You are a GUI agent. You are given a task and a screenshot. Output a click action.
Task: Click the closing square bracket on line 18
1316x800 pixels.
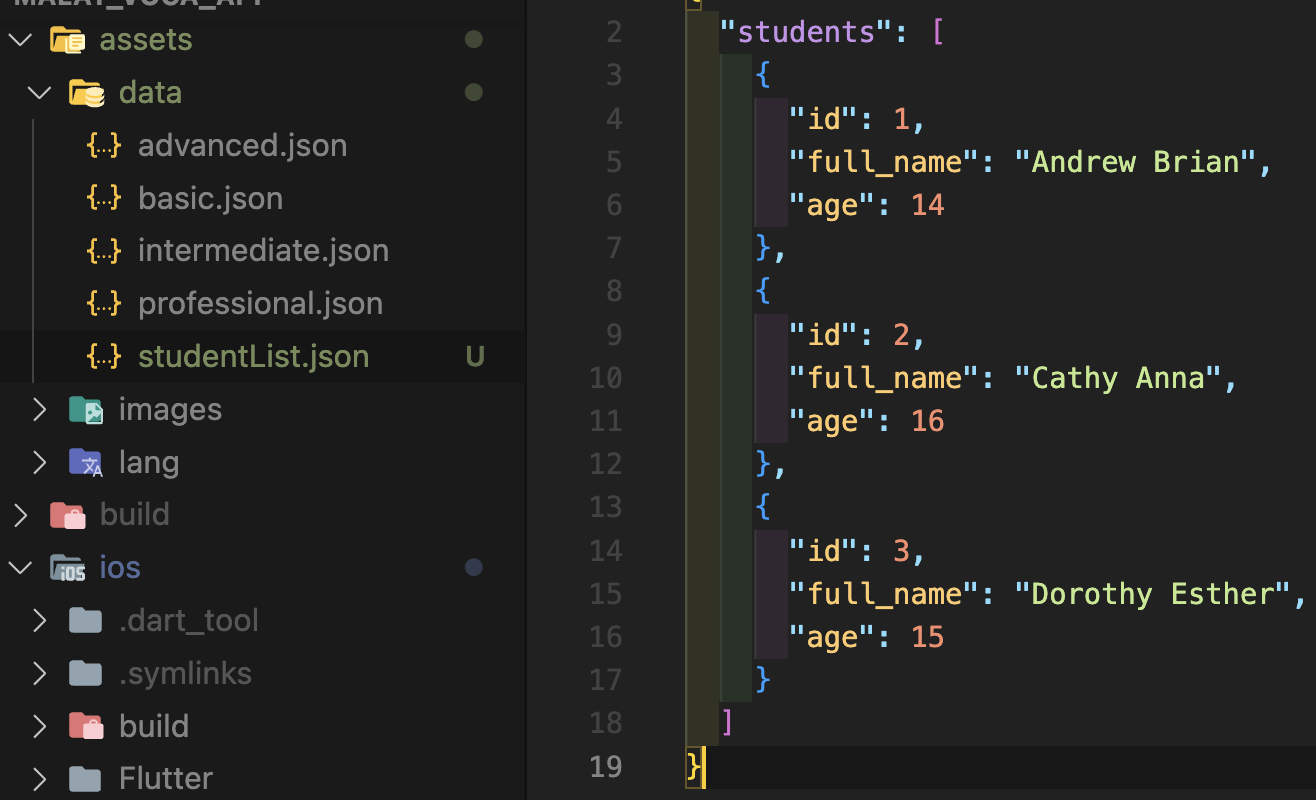coord(727,724)
